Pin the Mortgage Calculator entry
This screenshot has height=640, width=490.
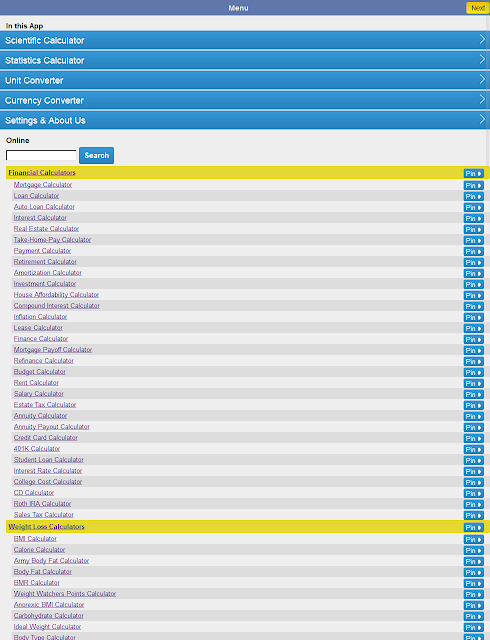(x=474, y=185)
